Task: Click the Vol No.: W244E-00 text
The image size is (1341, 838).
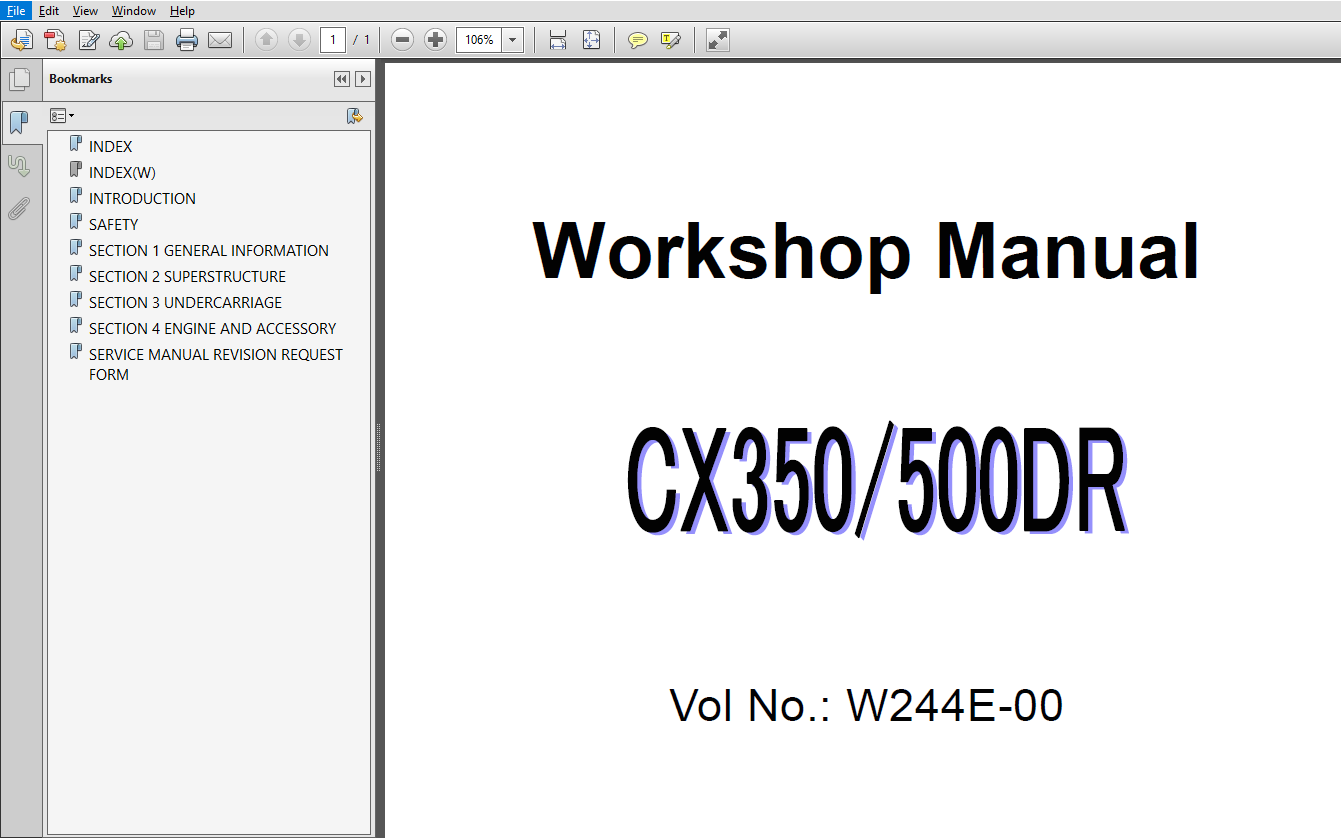Action: (x=866, y=705)
